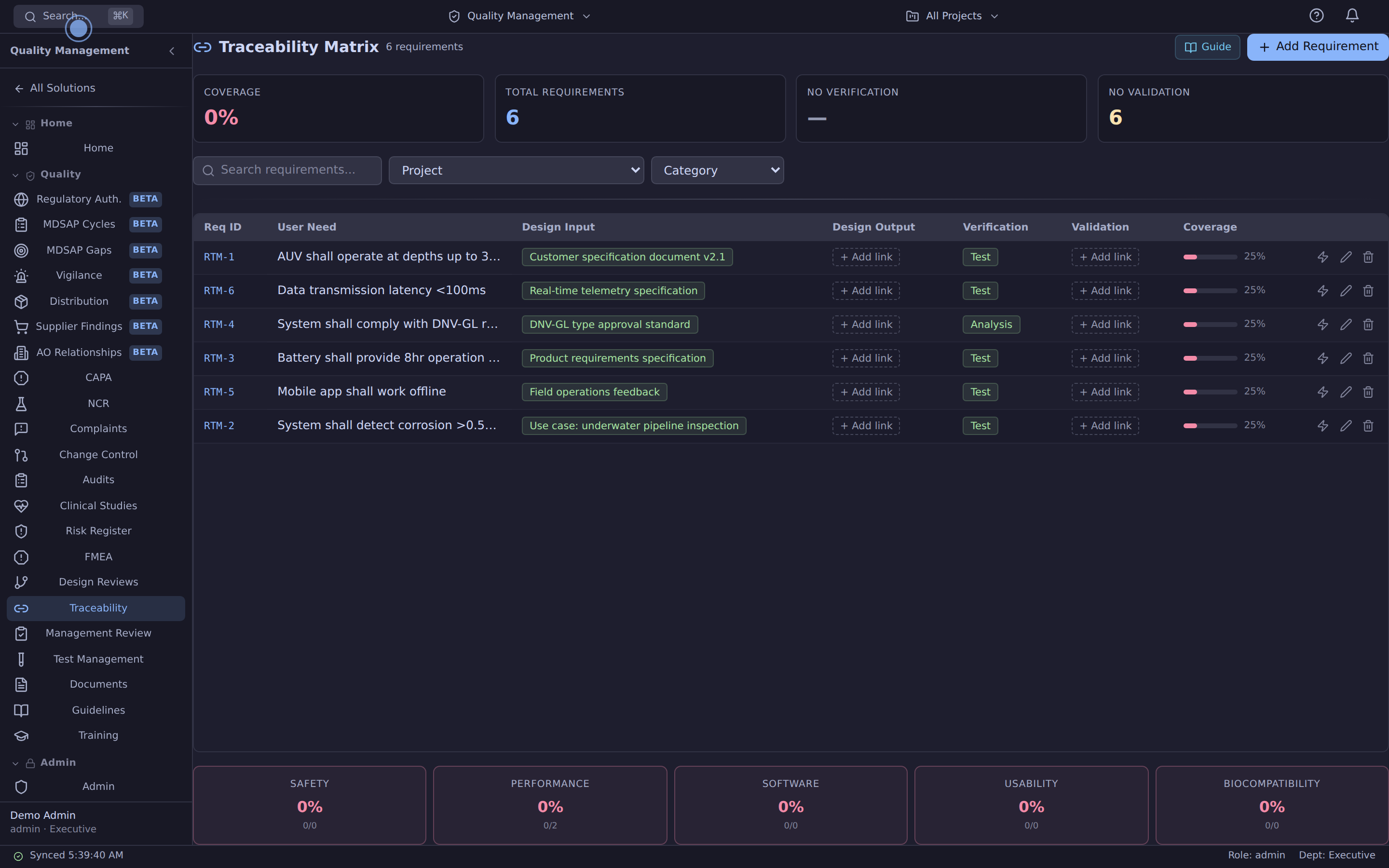Delete requirement RTM-3 with trash icon

(x=1368, y=358)
